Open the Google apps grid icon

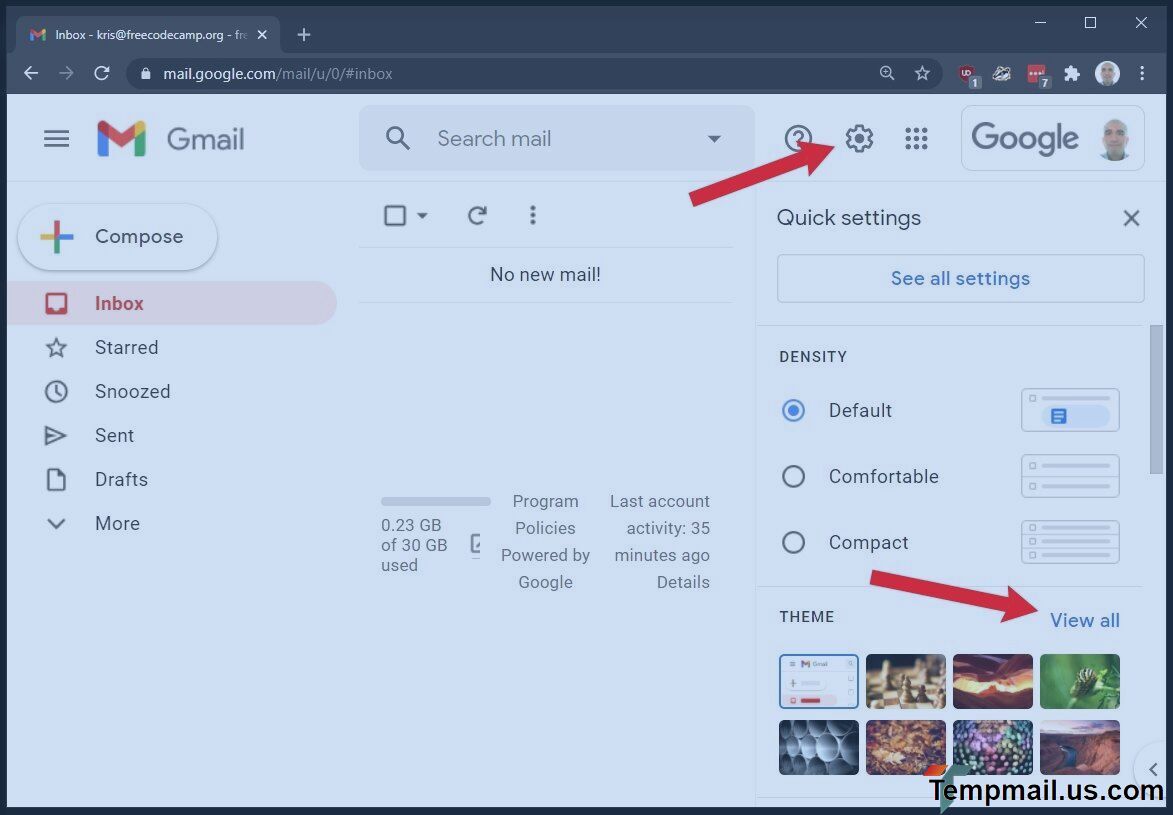pyautogui.click(x=916, y=139)
